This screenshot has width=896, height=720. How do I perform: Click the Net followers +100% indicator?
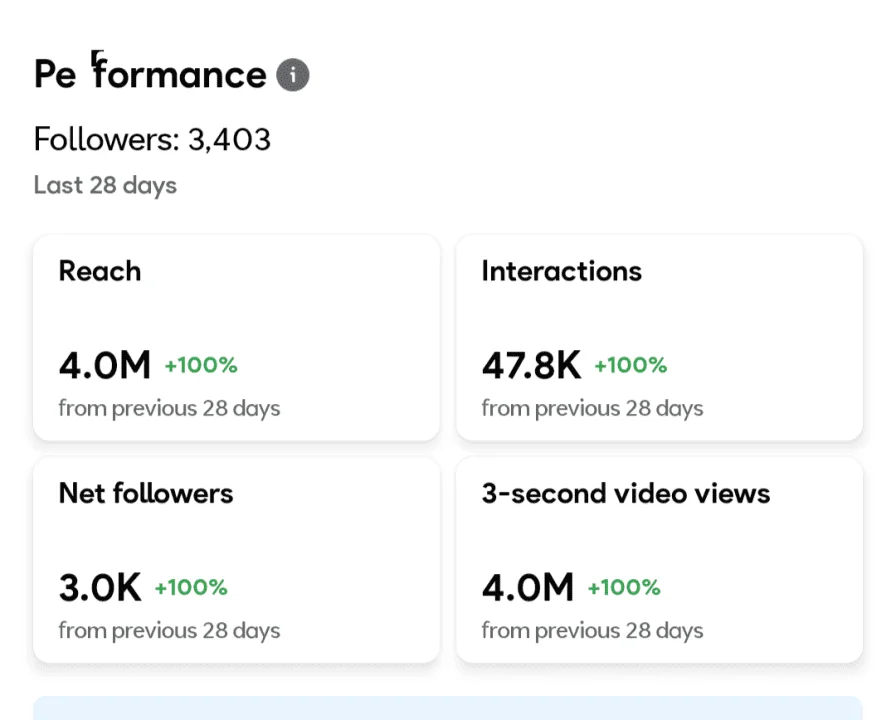(x=191, y=587)
